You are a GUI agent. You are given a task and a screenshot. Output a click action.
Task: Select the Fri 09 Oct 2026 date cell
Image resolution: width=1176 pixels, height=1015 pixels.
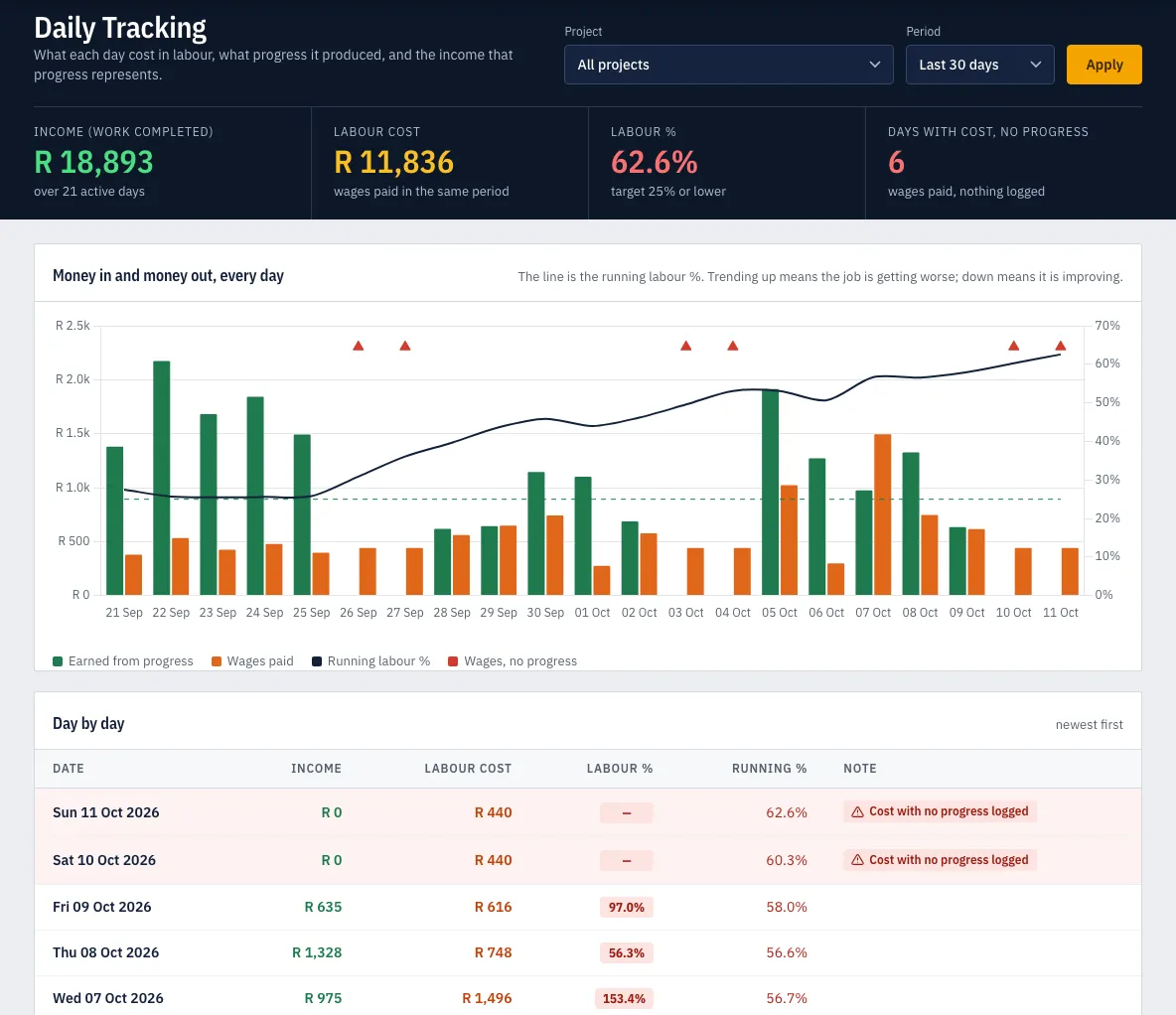[x=102, y=907]
